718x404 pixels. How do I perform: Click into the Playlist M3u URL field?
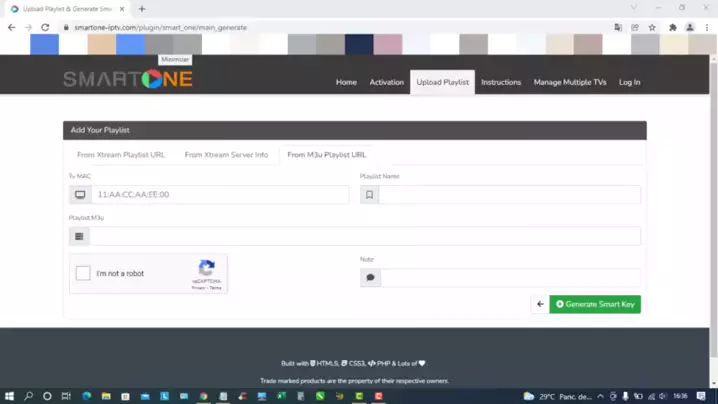click(365, 236)
